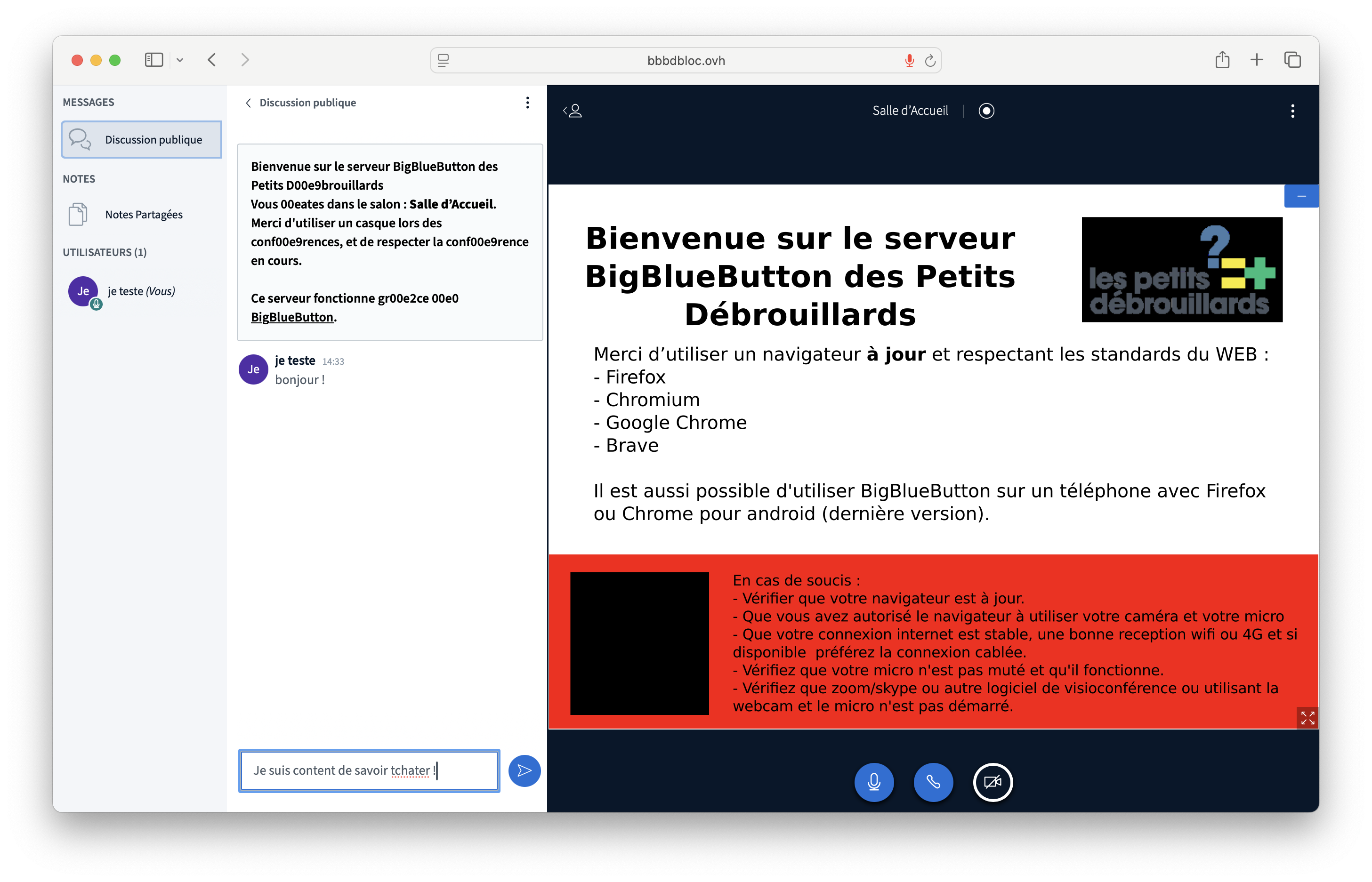Click the recording indicator icon
The height and width of the screenshot is (882, 1372).
[986, 111]
